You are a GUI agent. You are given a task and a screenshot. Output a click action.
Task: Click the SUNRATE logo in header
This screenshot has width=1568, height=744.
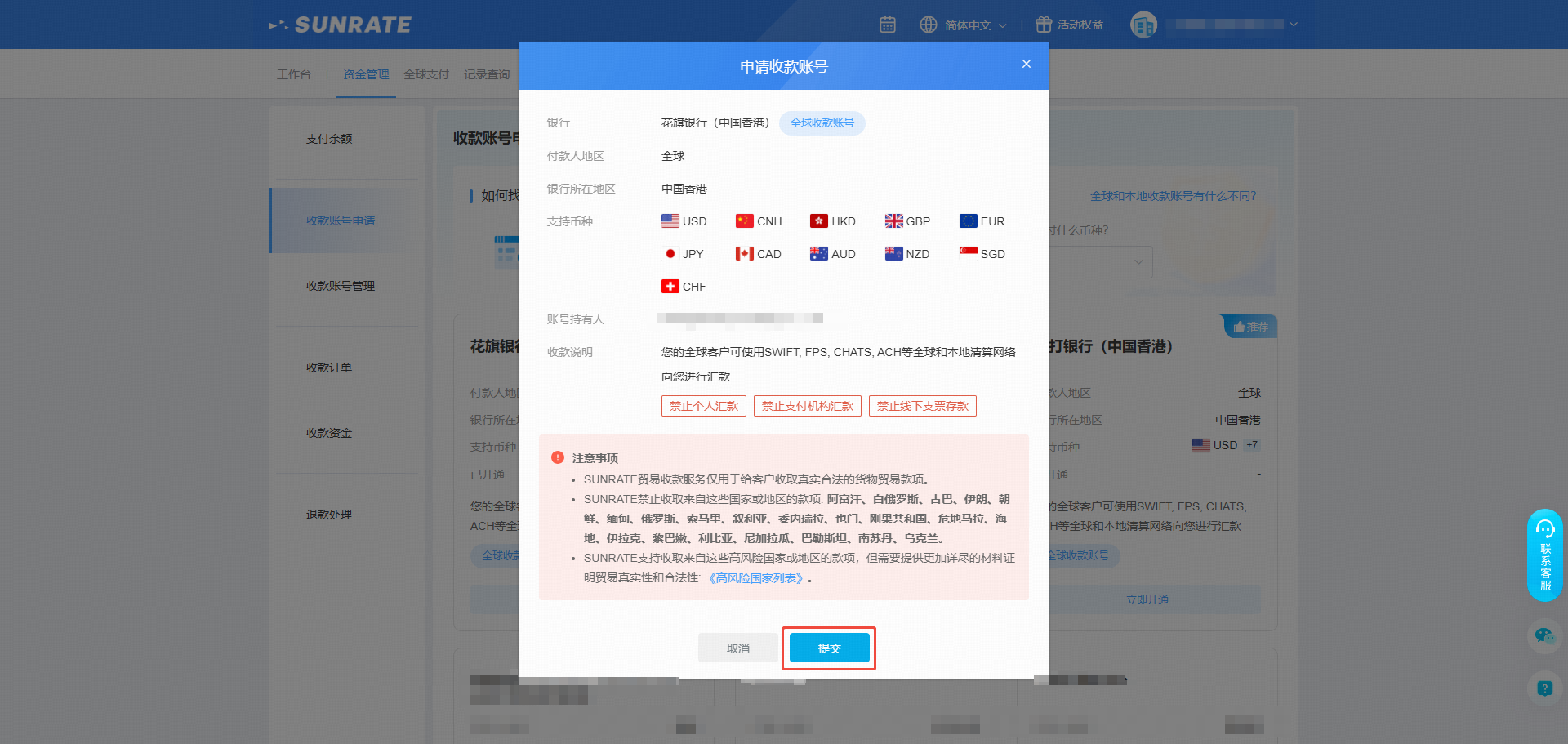click(x=341, y=25)
